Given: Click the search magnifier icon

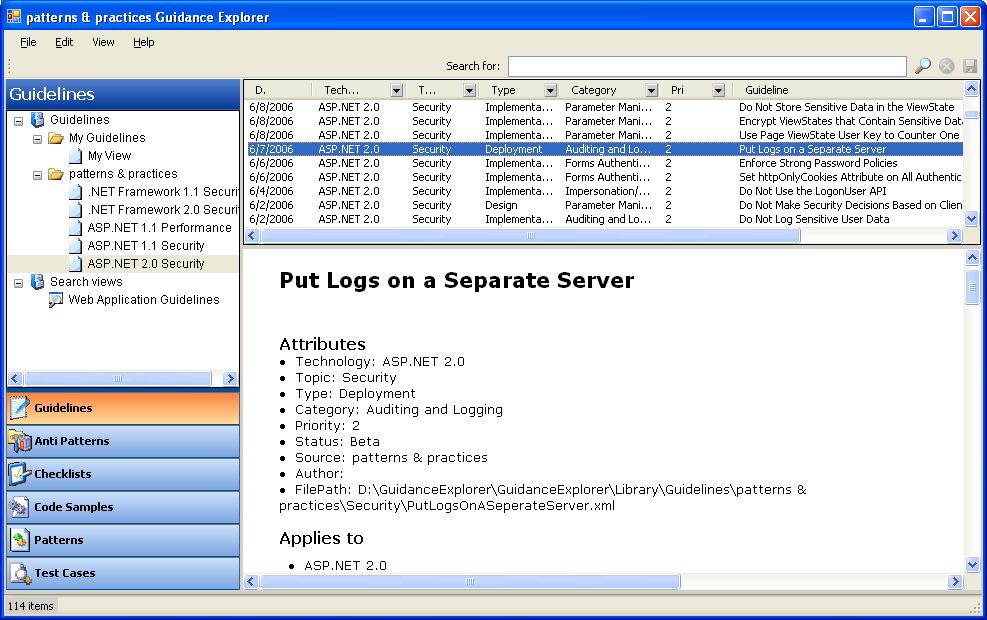Looking at the screenshot, I should (x=922, y=66).
